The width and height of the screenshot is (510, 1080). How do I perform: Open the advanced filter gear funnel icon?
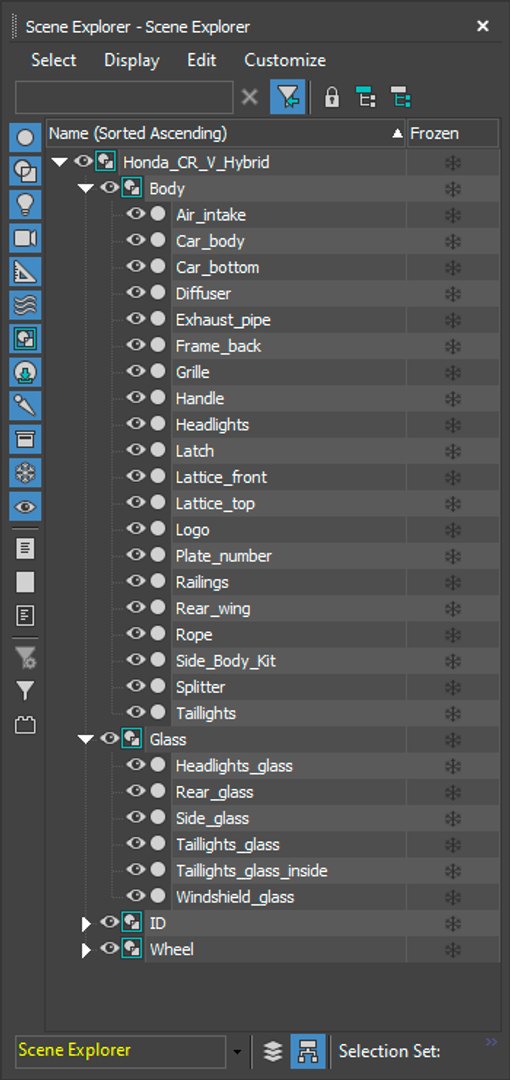click(26, 658)
